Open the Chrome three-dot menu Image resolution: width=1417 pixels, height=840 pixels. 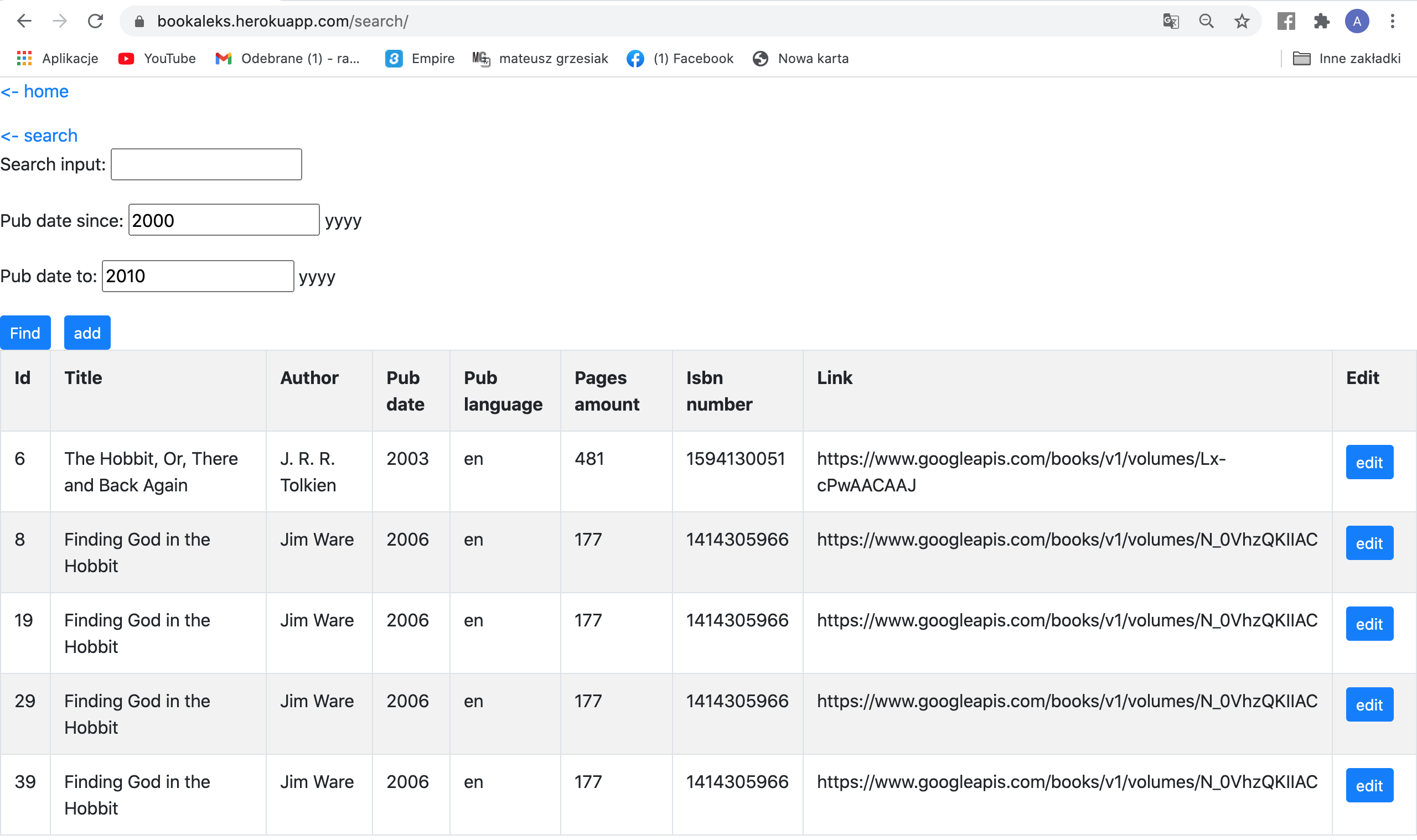click(1392, 22)
